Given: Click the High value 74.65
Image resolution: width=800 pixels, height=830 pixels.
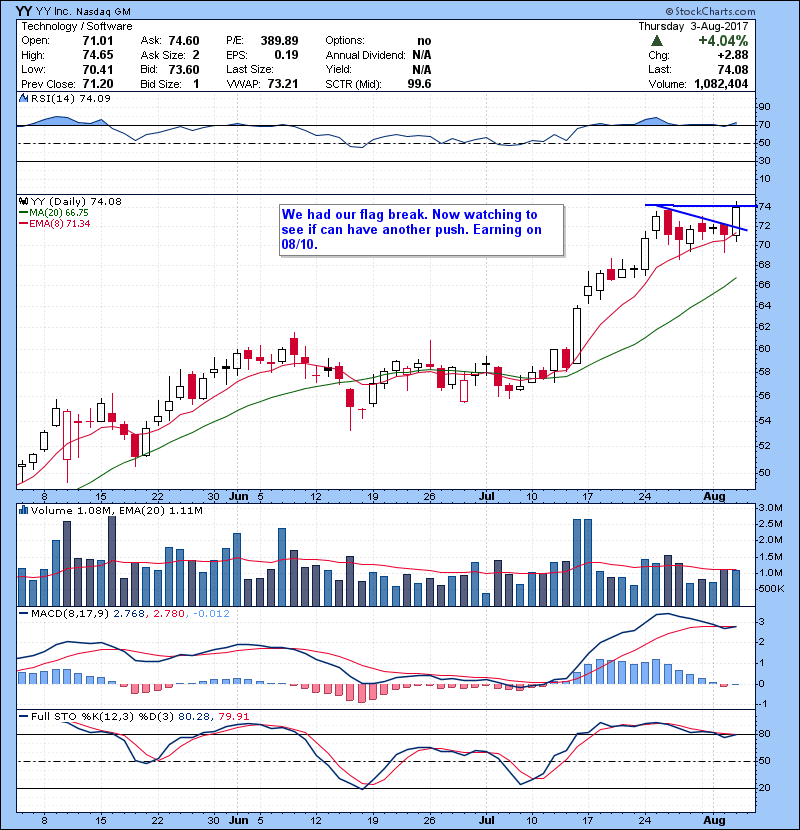Looking at the screenshot, I should pyautogui.click(x=98, y=55).
